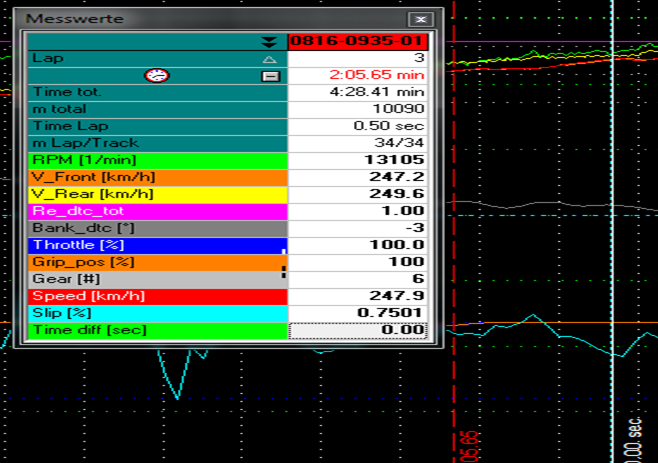The height and width of the screenshot is (463, 658).
Task: Click the Grip_pos [%] channel label
Action: pyautogui.click(x=157, y=262)
